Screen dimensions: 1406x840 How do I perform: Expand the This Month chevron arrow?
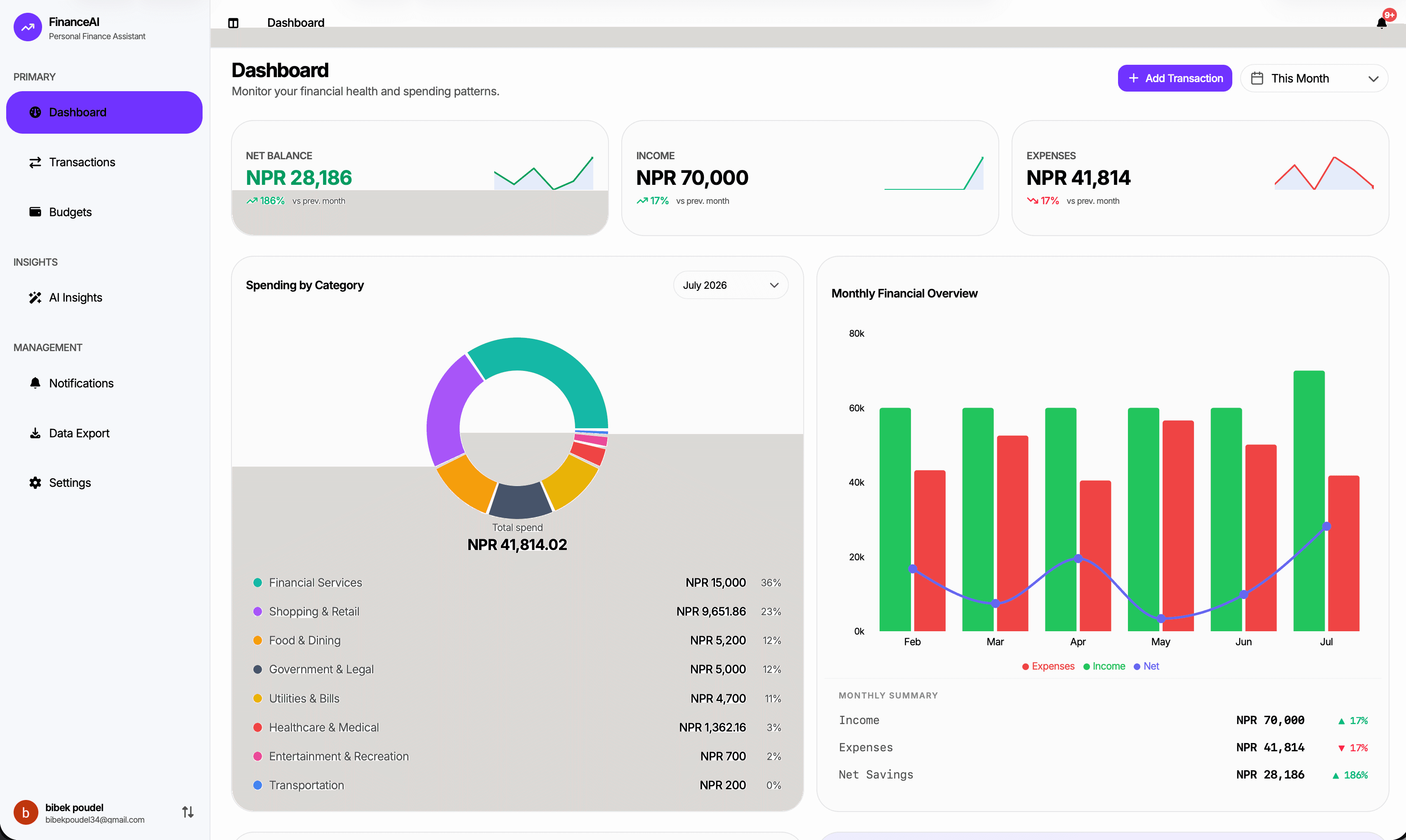[1373, 79]
